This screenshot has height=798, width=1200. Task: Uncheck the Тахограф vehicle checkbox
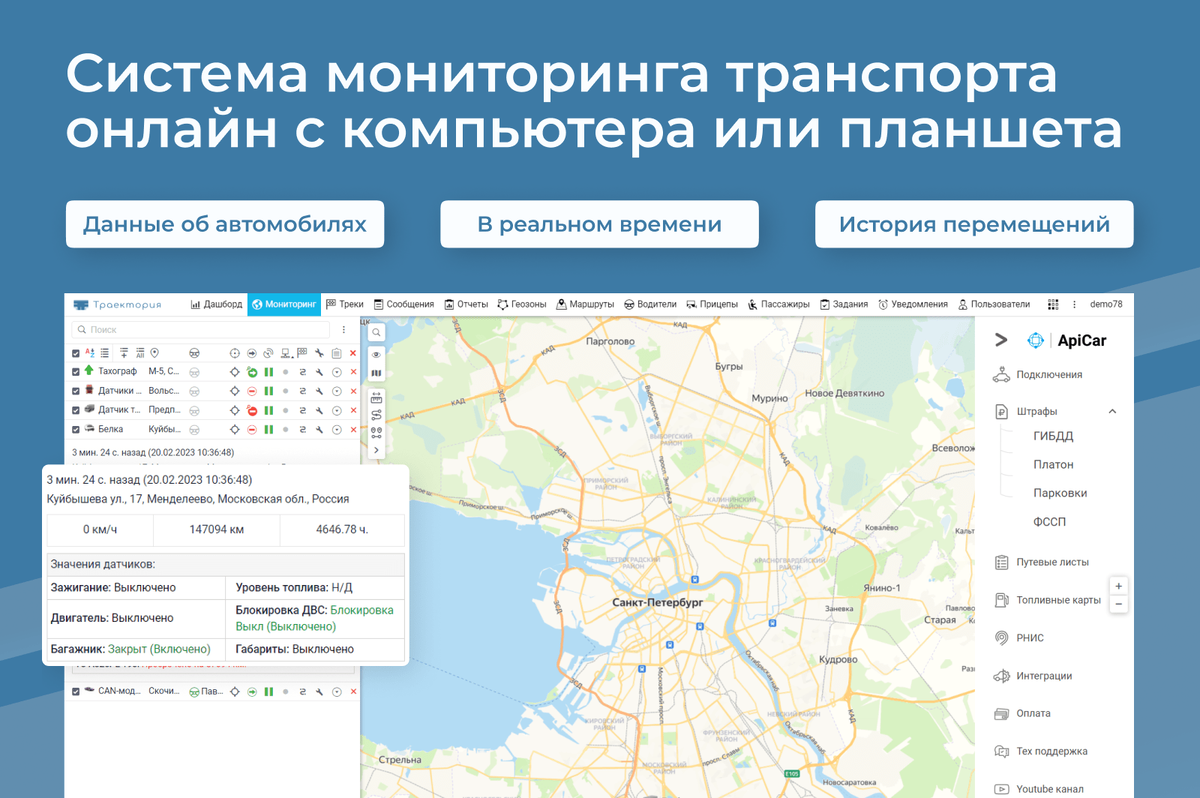(x=76, y=371)
